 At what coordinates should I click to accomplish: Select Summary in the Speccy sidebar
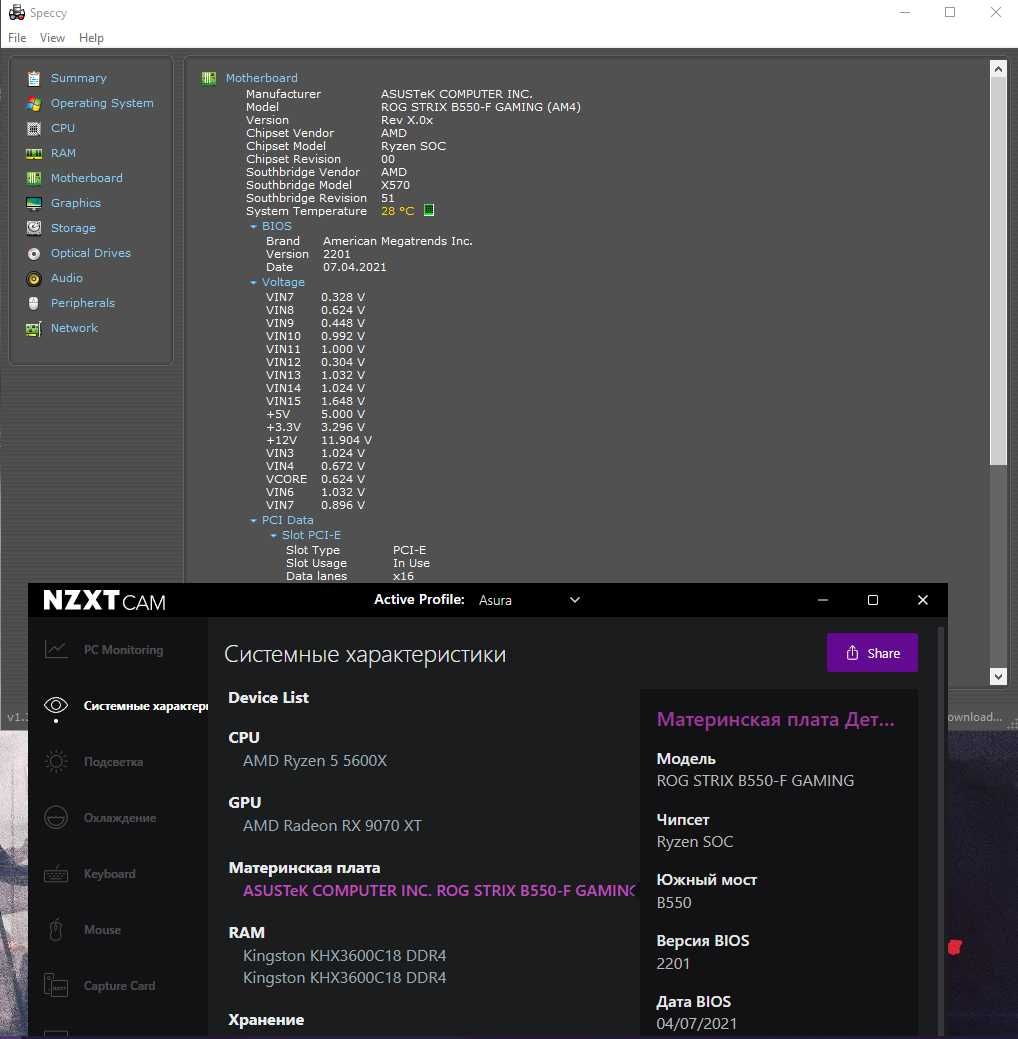tap(79, 78)
